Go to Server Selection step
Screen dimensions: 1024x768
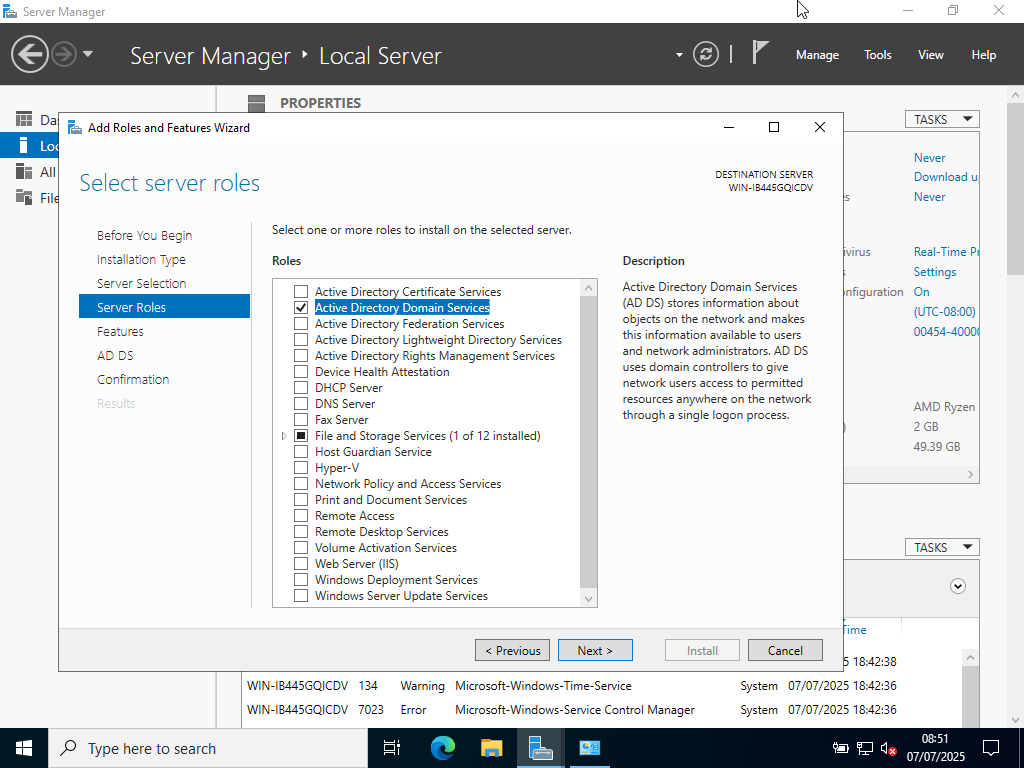pyautogui.click(x=142, y=283)
